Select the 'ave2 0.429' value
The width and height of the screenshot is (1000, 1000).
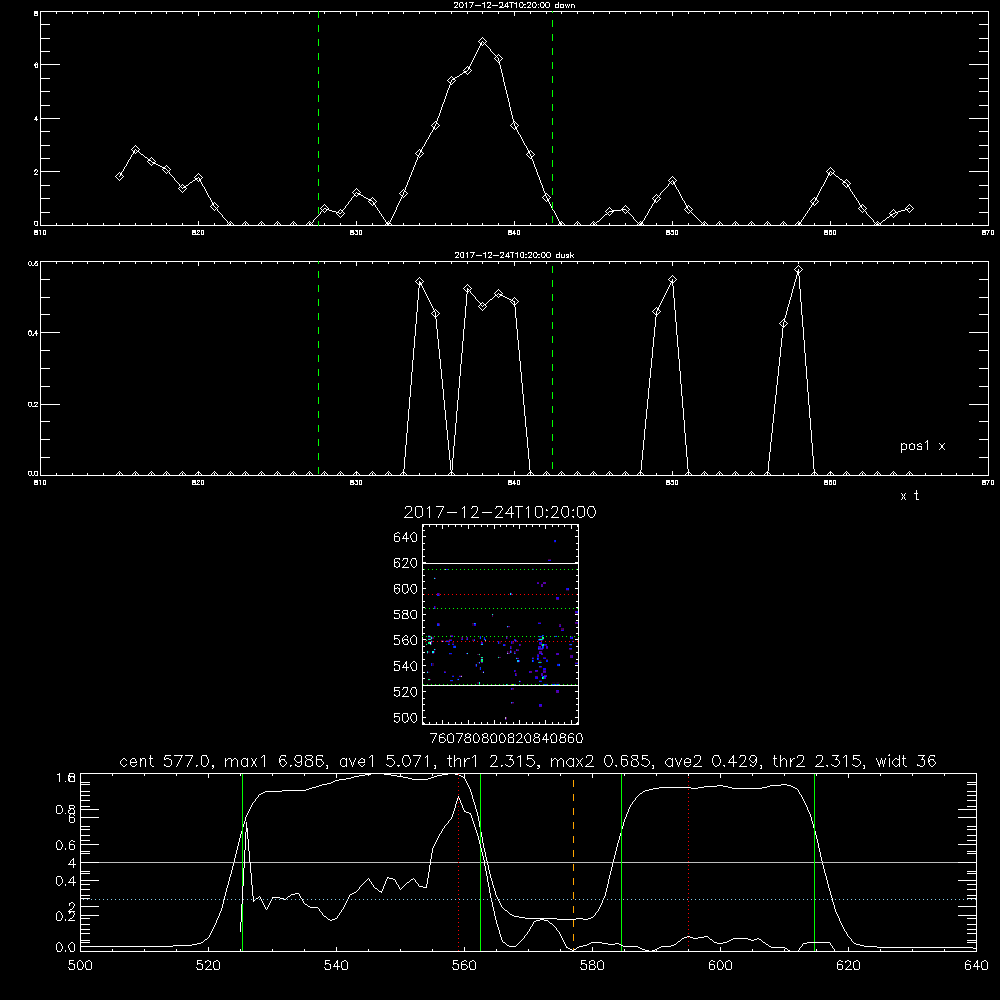click(x=712, y=761)
